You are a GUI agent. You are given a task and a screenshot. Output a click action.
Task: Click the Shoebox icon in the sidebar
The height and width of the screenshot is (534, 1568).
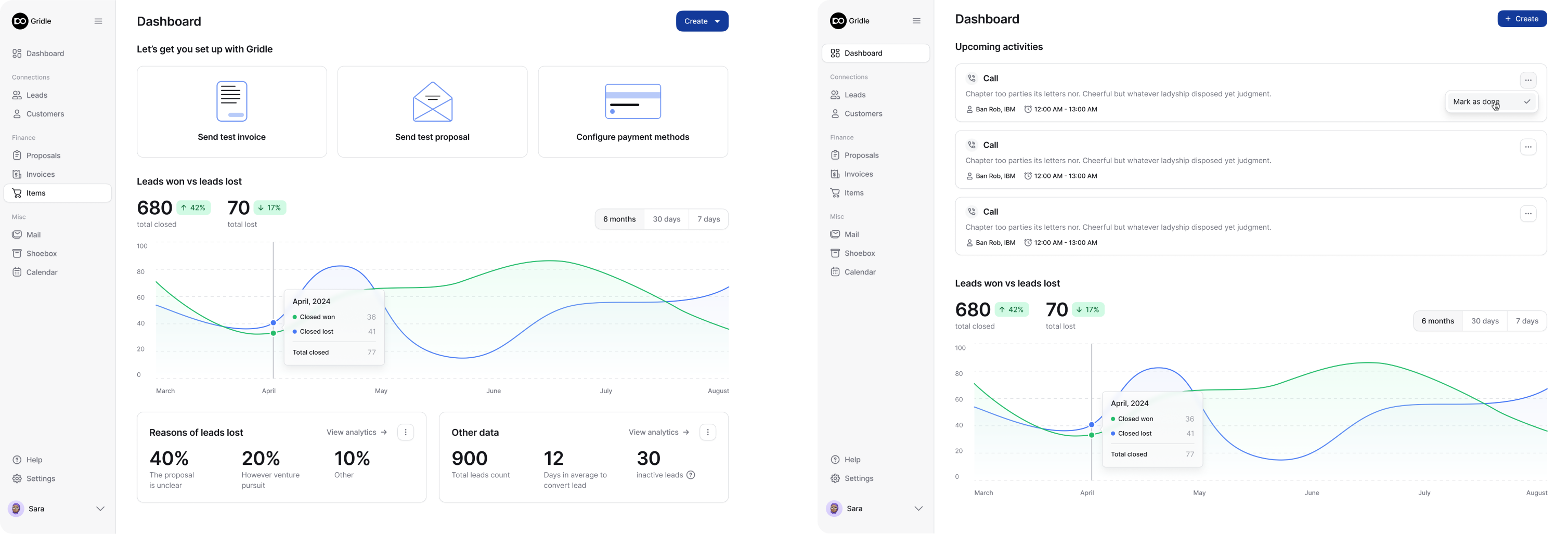tap(17, 253)
